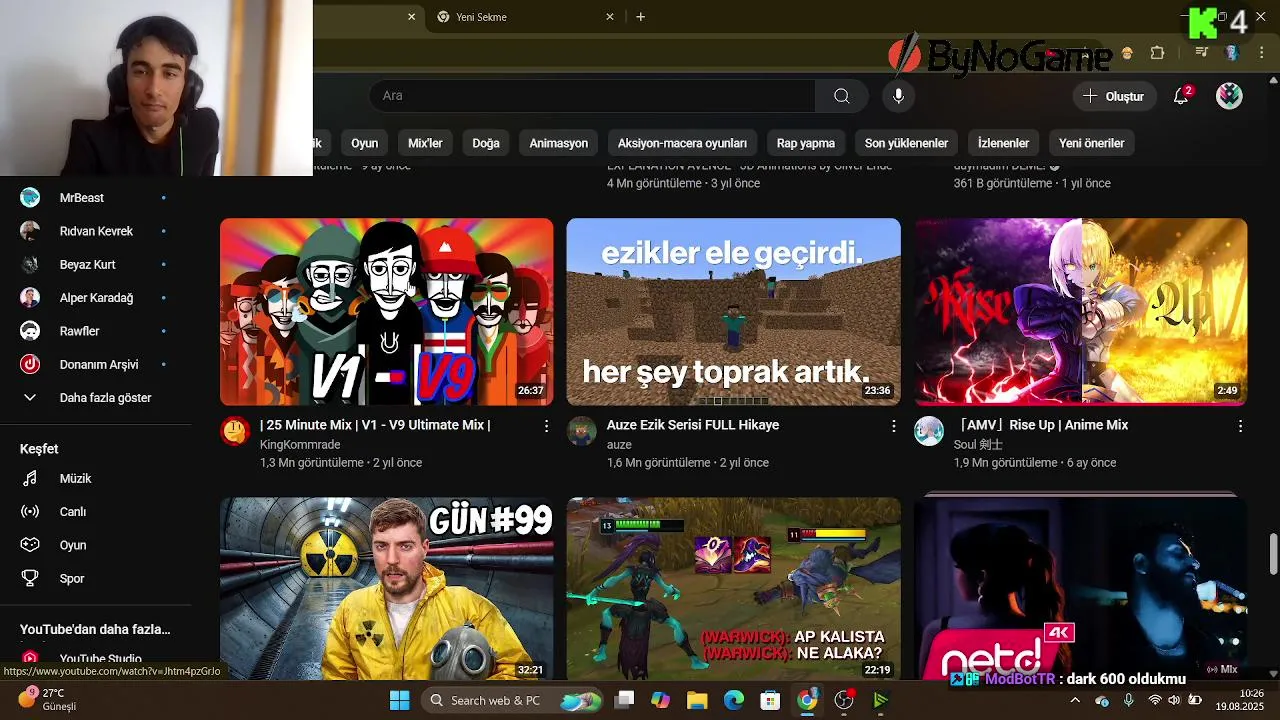The image size is (1280, 720).
Task: Open Auze Ezik Serisi FULL Hikaye title
Action: pos(693,425)
